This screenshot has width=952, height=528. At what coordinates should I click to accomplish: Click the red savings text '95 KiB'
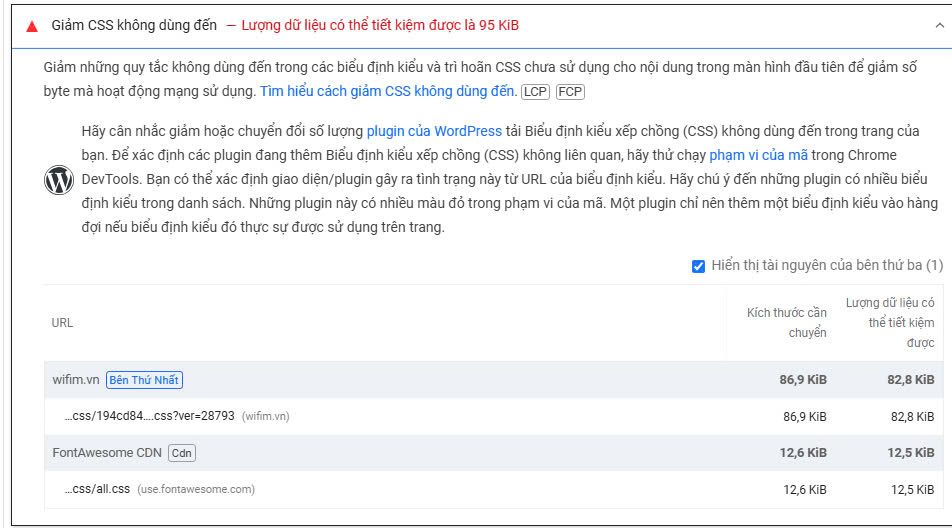[x=498, y=25]
